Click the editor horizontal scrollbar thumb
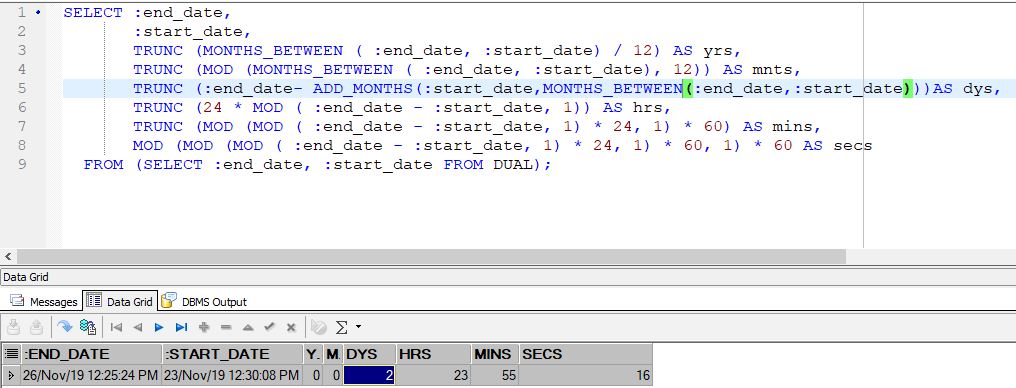Viewport: 1016px width, 388px height. tap(432, 257)
